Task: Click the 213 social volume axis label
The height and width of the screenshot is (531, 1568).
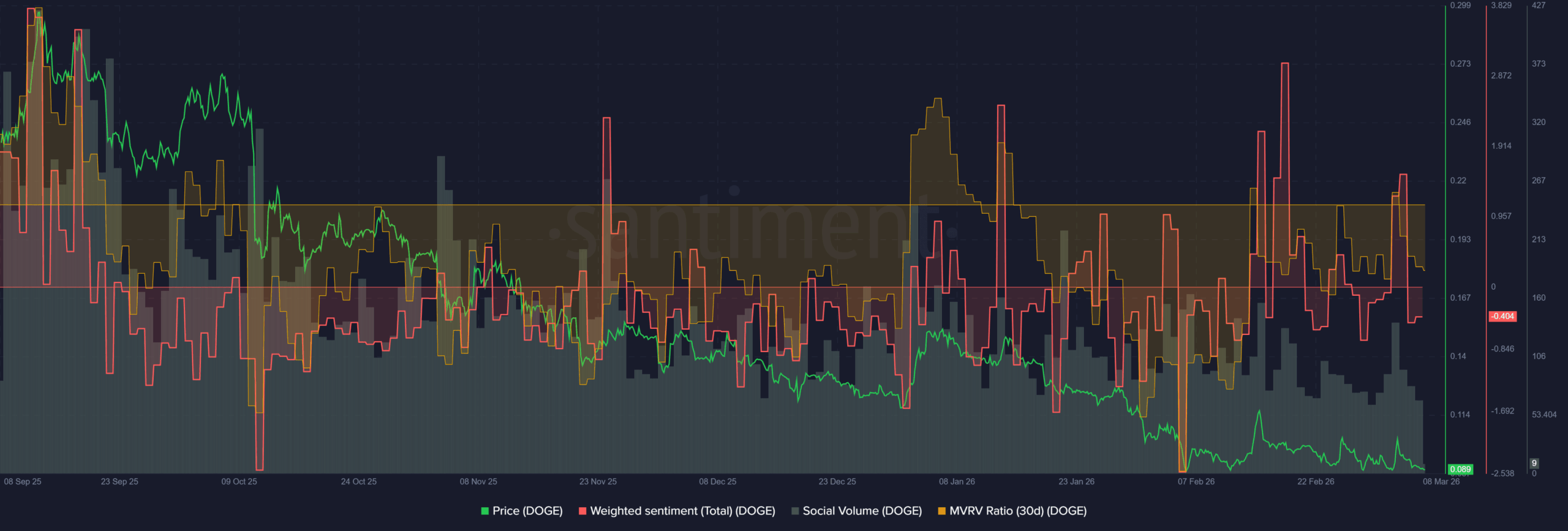Action: tap(1539, 239)
